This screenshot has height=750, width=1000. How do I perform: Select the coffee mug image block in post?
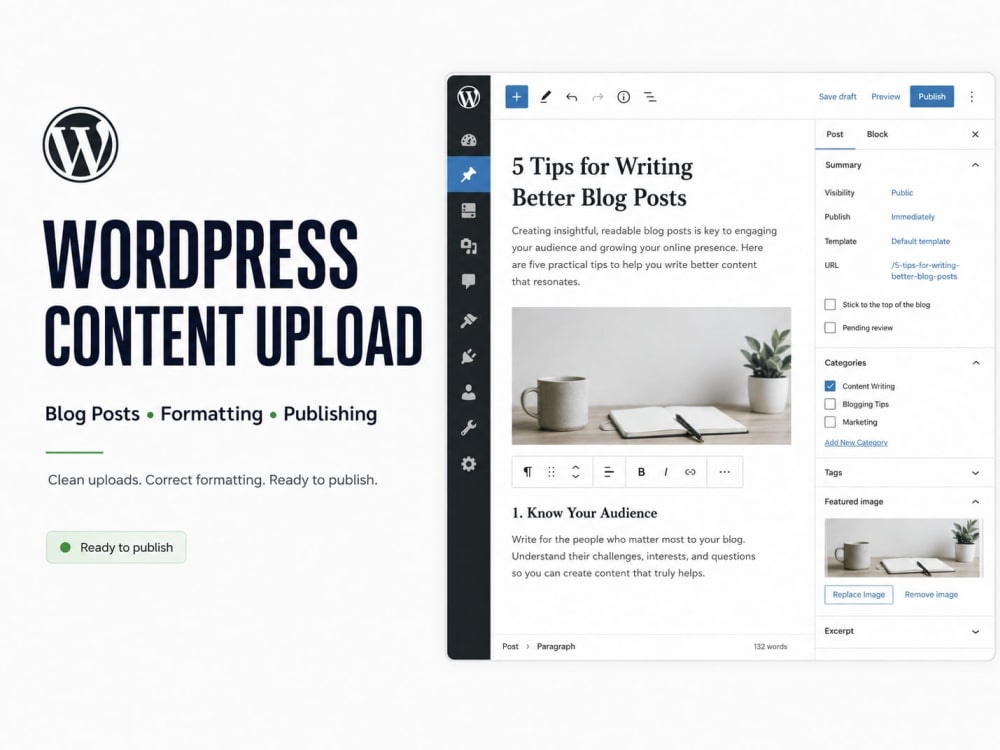(651, 376)
